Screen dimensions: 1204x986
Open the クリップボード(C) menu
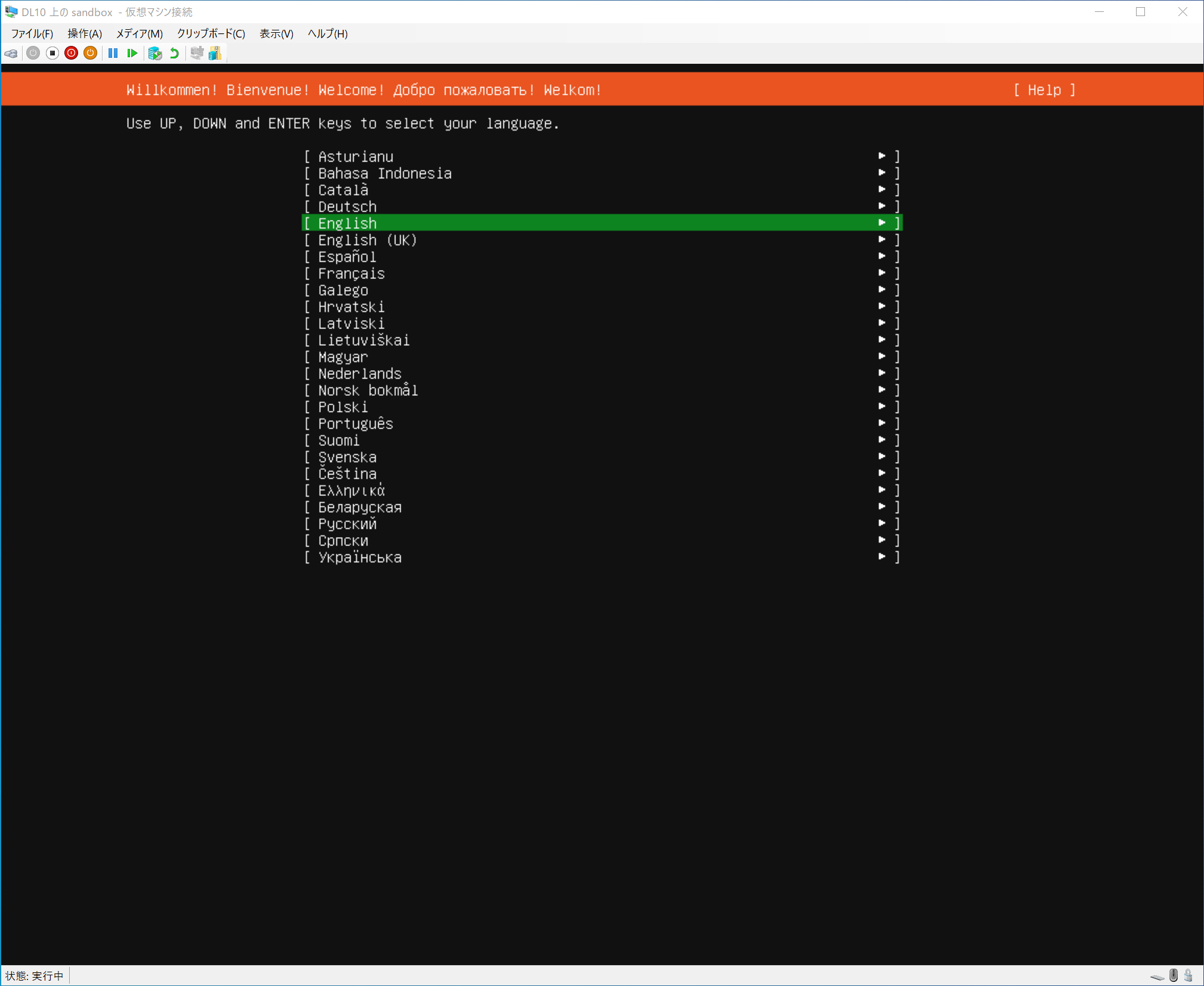(211, 33)
